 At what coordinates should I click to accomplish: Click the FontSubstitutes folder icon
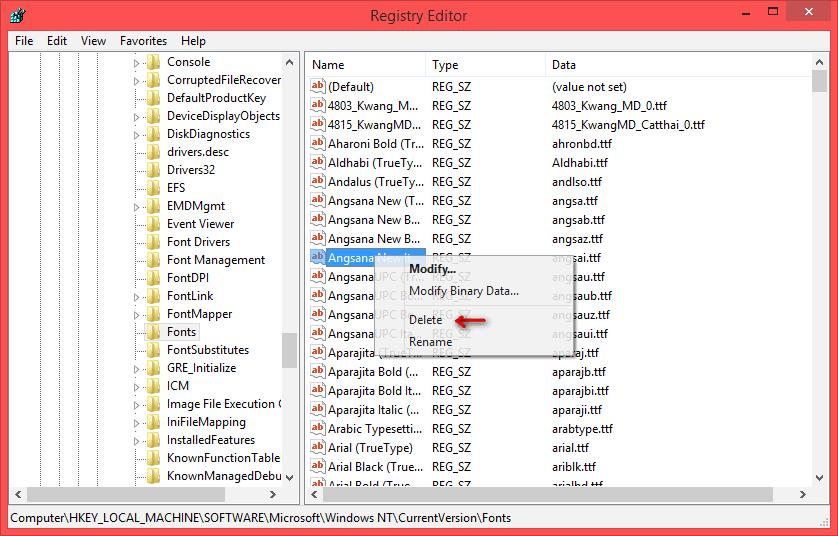[153, 350]
